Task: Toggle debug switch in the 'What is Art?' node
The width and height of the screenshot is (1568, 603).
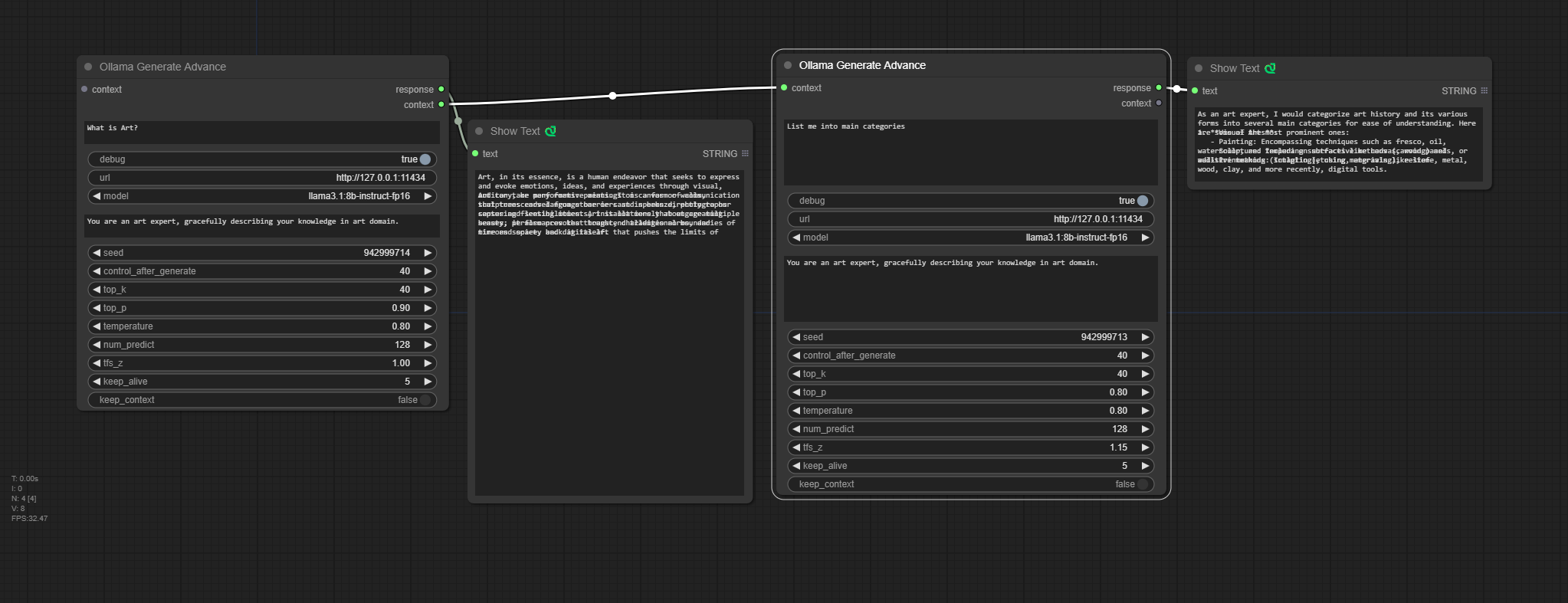Action: click(x=425, y=159)
